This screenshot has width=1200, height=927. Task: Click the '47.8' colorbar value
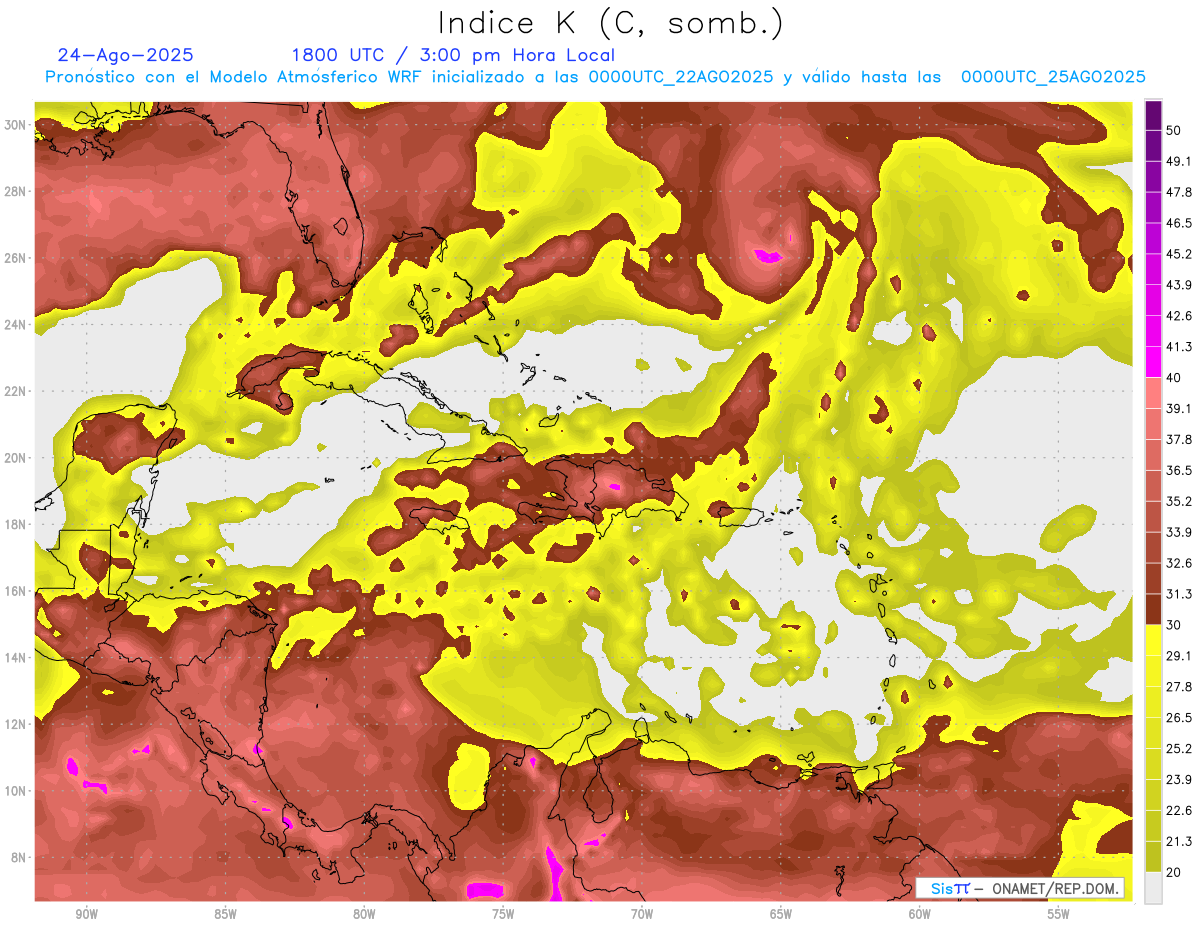[1179, 192]
